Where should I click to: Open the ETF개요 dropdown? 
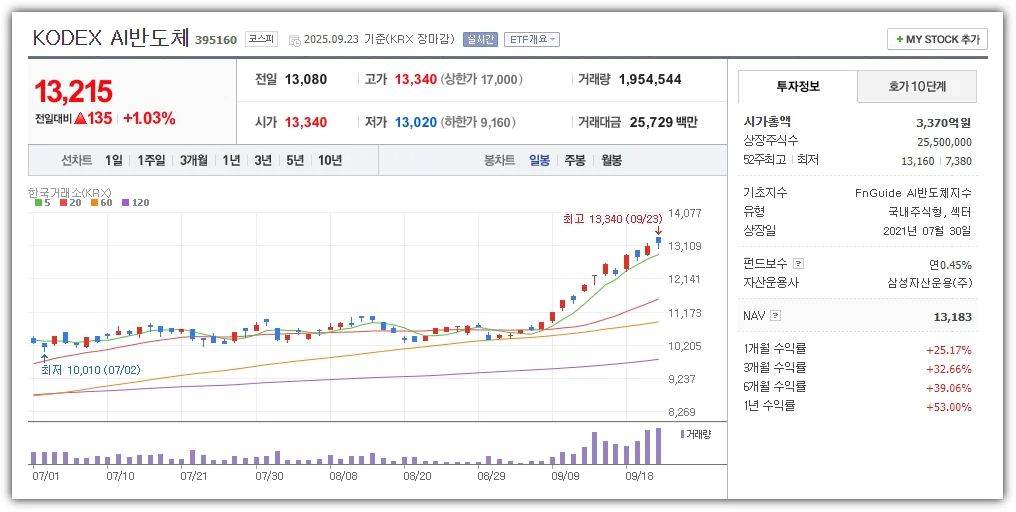(x=531, y=40)
